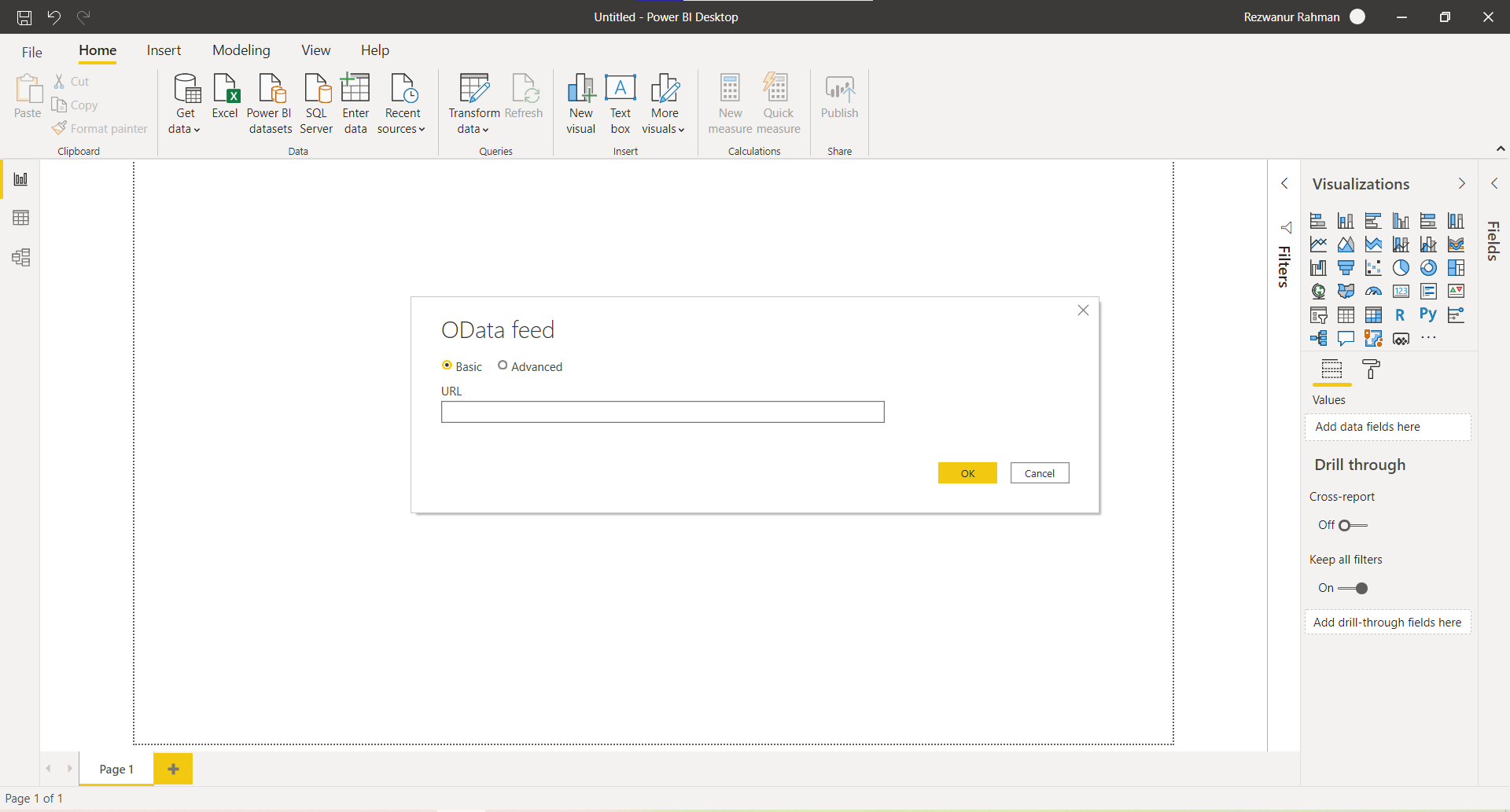Open Data view from the left sidebar
The image size is (1510, 812).
[20, 218]
